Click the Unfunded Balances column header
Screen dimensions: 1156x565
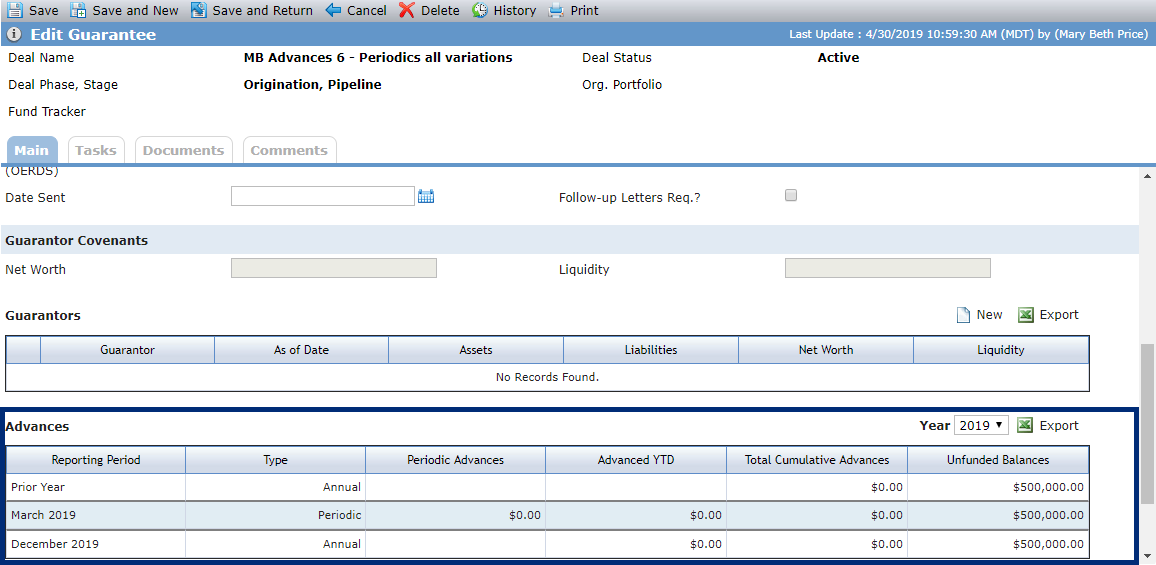(998, 460)
